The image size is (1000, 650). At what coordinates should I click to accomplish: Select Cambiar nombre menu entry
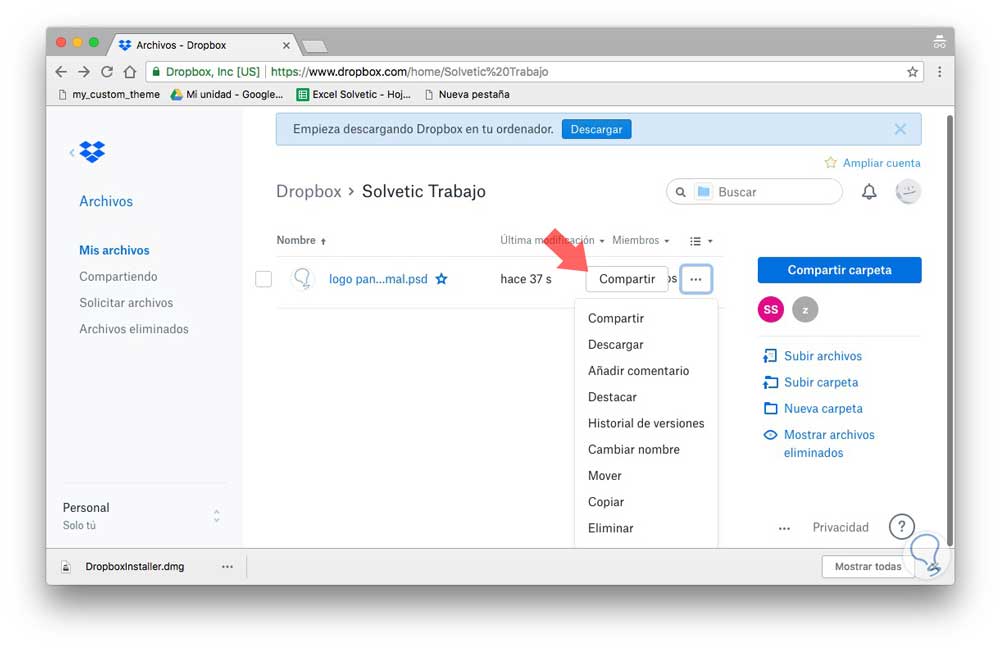click(x=634, y=449)
